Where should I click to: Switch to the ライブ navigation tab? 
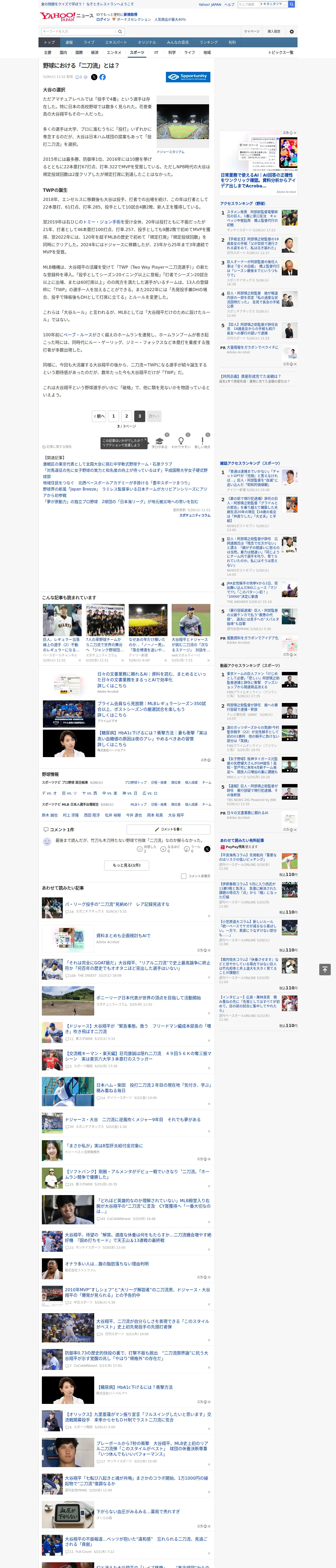coord(89,43)
